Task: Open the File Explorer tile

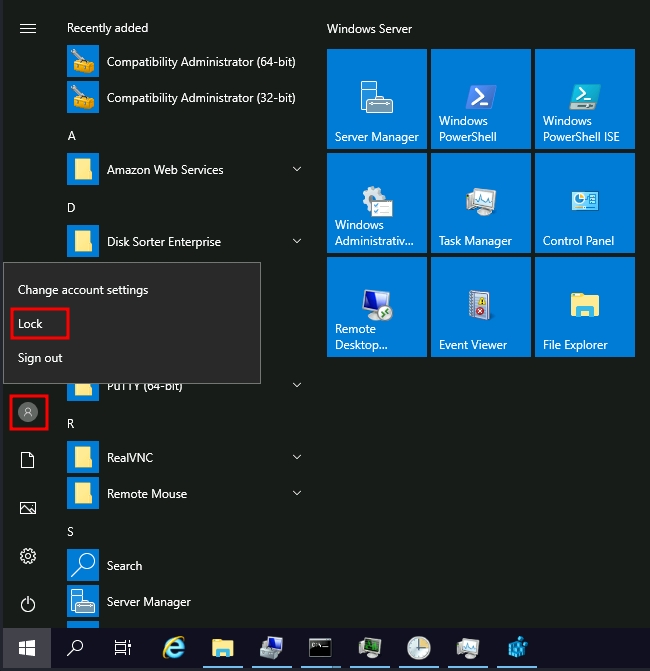Action: pos(584,307)
